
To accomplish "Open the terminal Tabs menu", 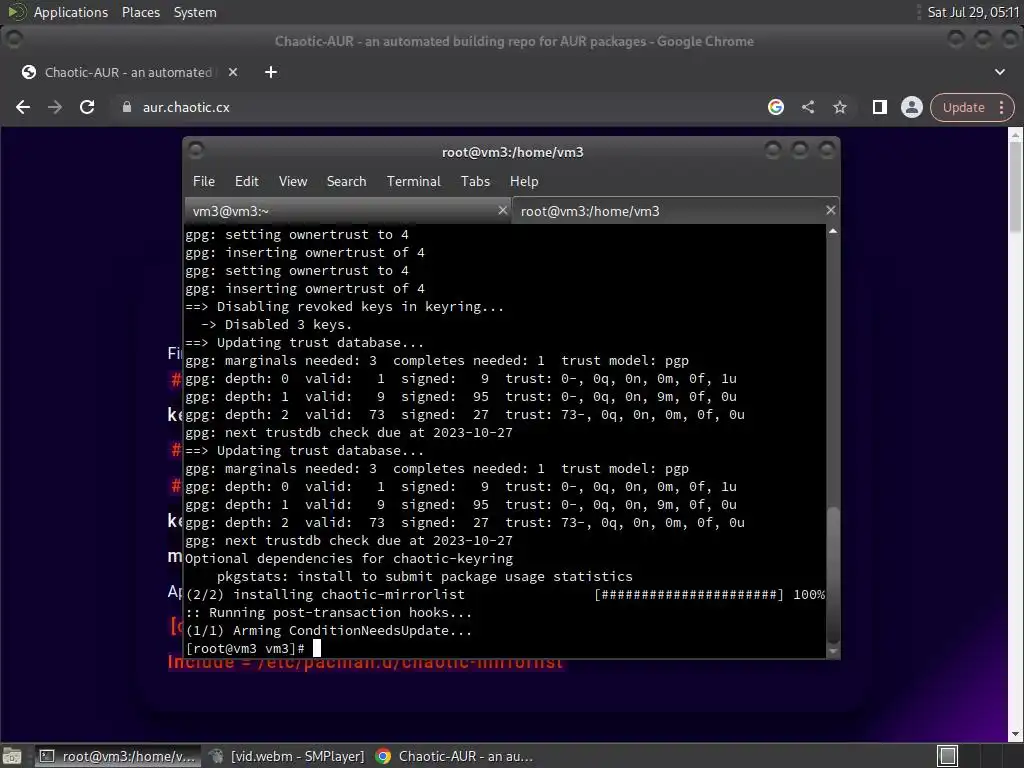I will [x=475, y=182].
